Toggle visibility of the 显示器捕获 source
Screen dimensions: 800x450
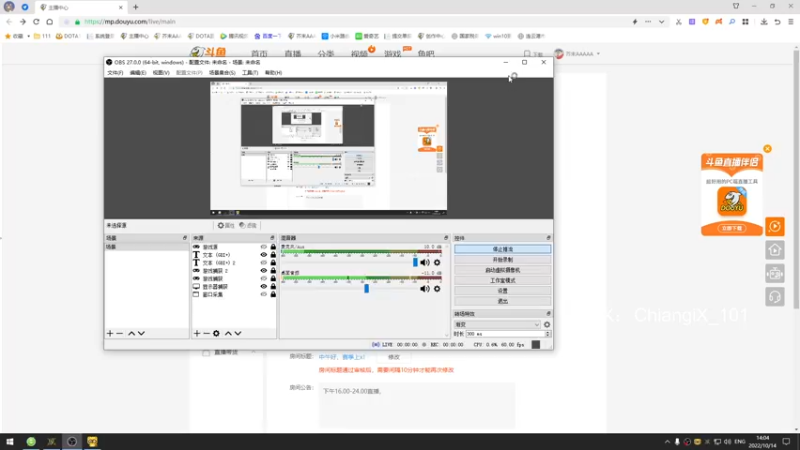click(x=264, y=286)
